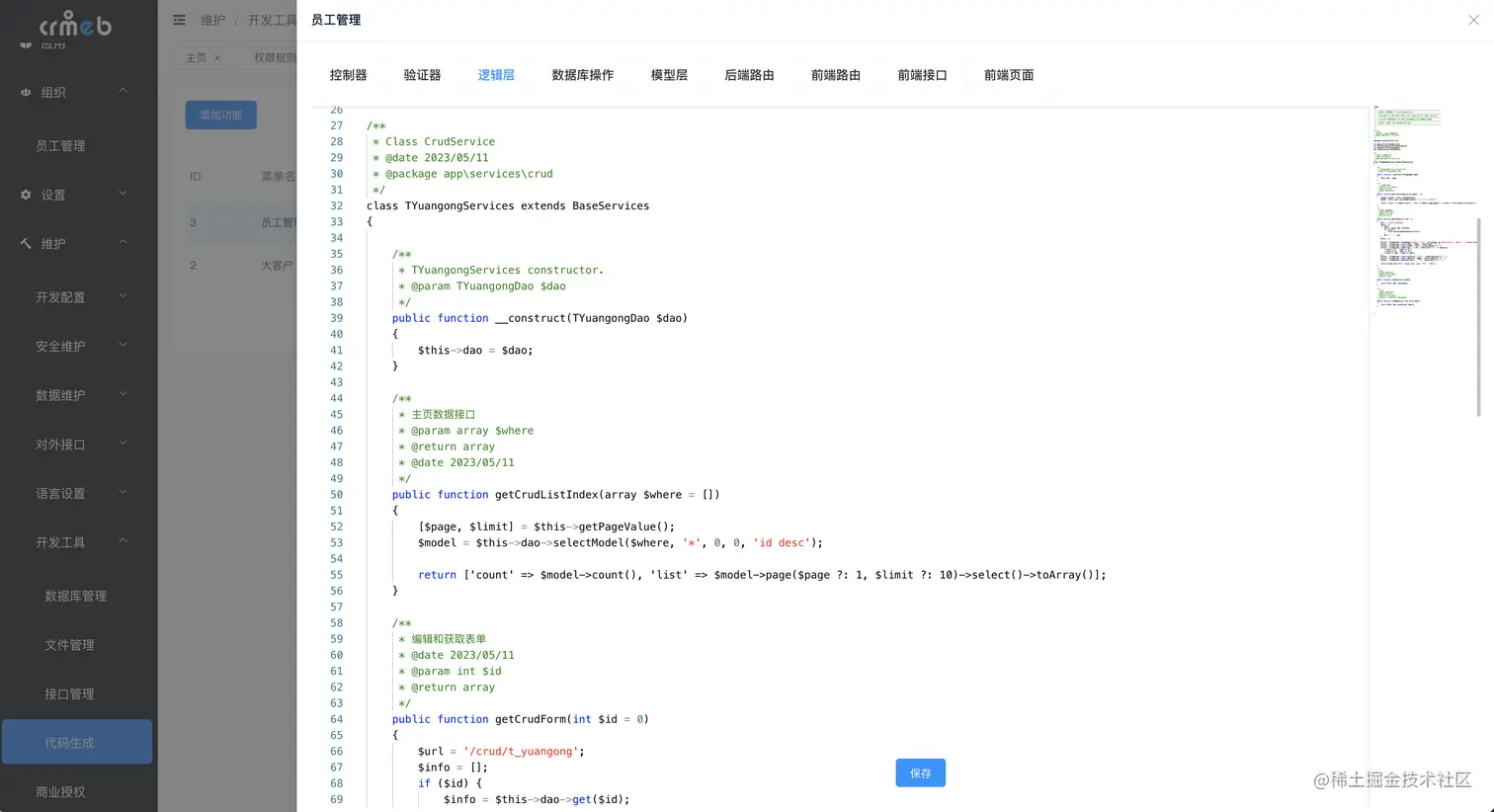Collapse the 开发工具 submenu chevron
1494x812 pixels.
tap(124, 540)
